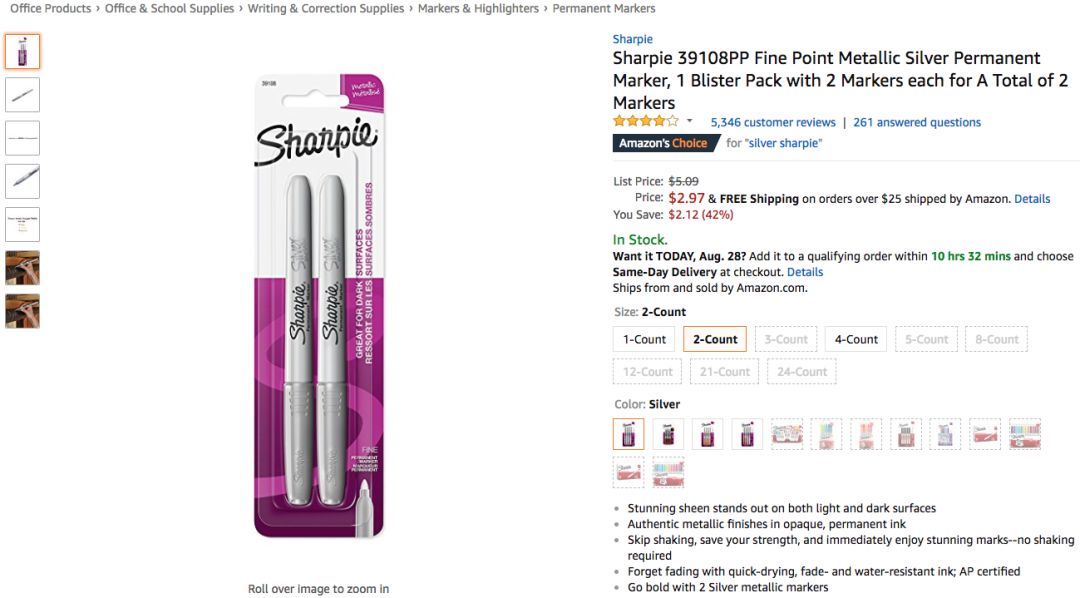The width and height of the screenshot is (1080, 598).
Task: Open Office & School Supplies breadcrumb
Action: pyautogui.click(x=169, y=8)
